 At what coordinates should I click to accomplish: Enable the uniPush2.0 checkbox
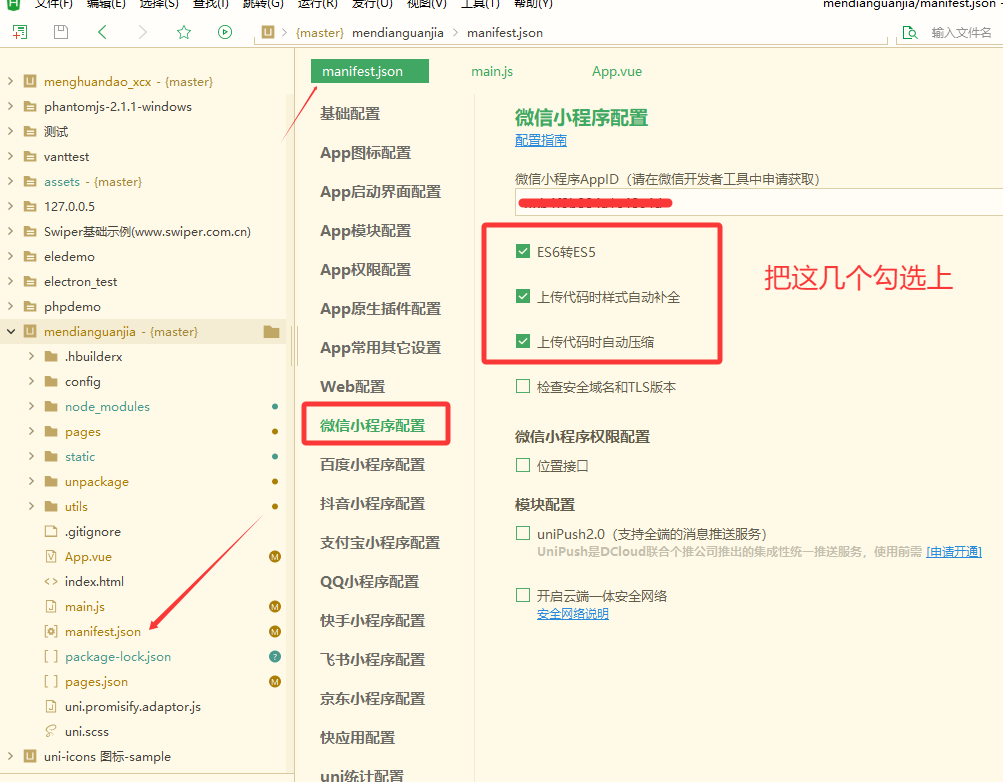[x=523, y=533]
